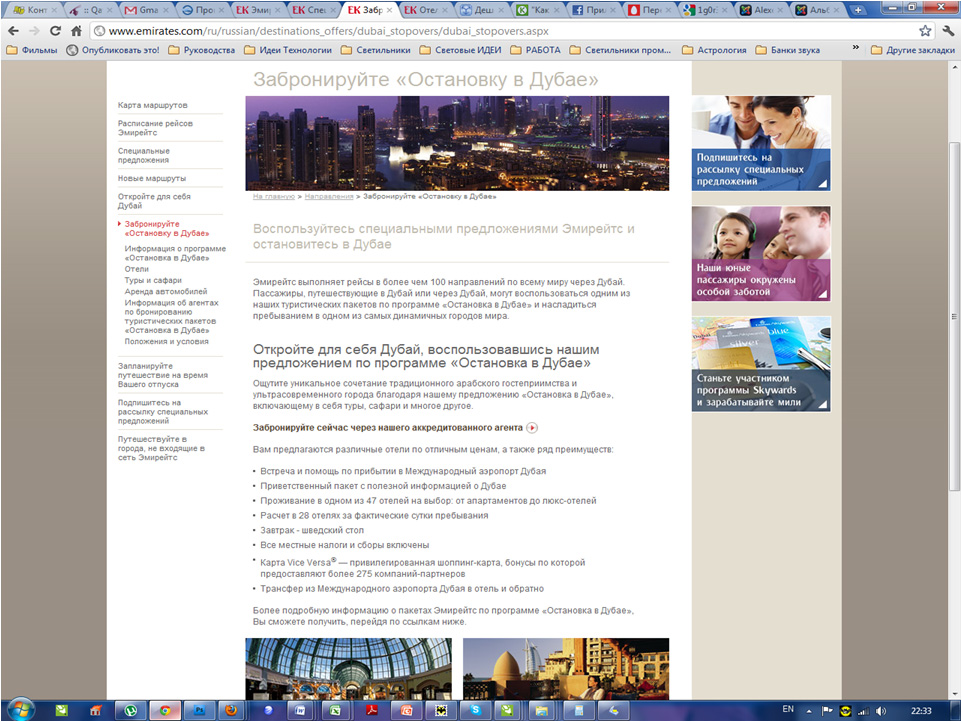Click the browser forward arrow
The image size is (962, 722).
coord(34,31)
